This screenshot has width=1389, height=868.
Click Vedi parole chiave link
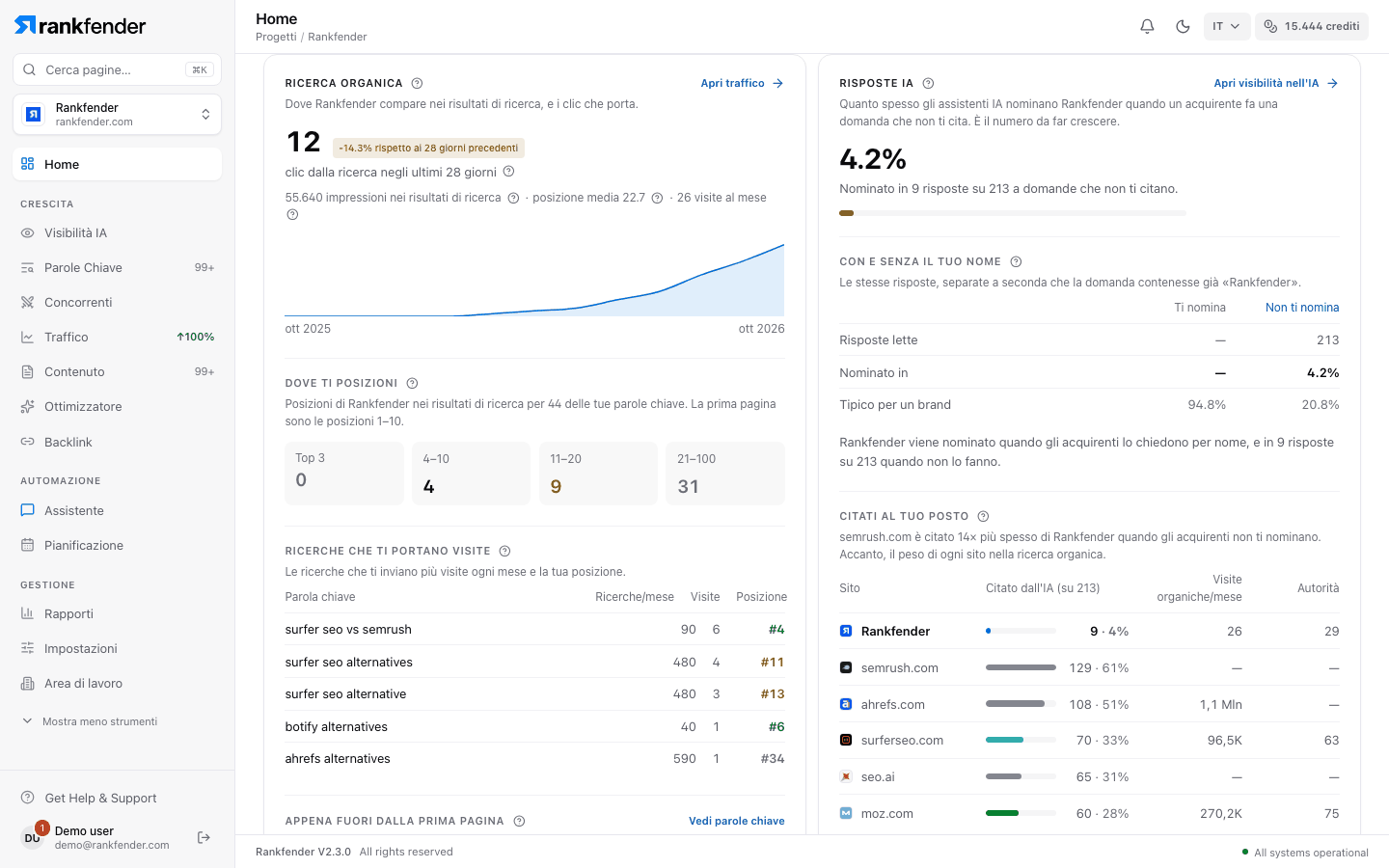(736, 821)
